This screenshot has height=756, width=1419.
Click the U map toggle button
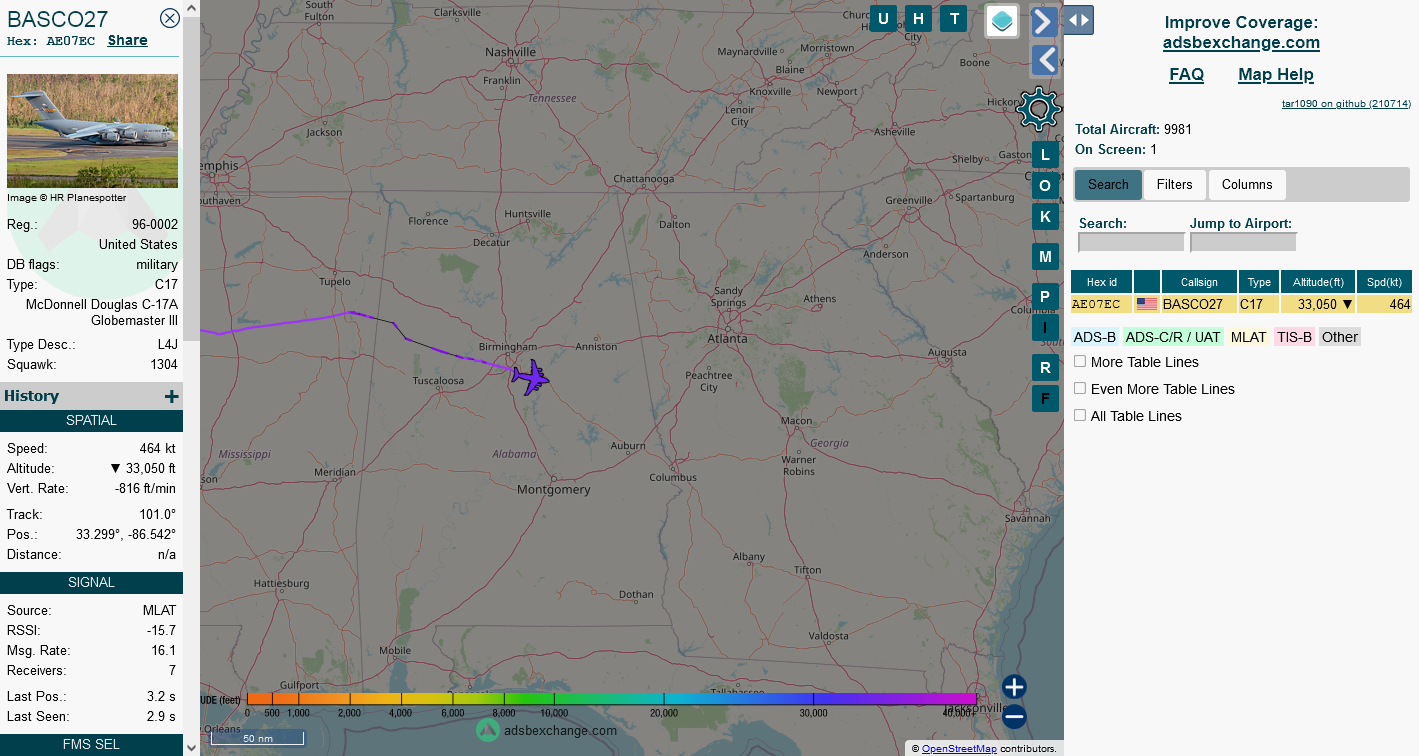pos(883,18)
